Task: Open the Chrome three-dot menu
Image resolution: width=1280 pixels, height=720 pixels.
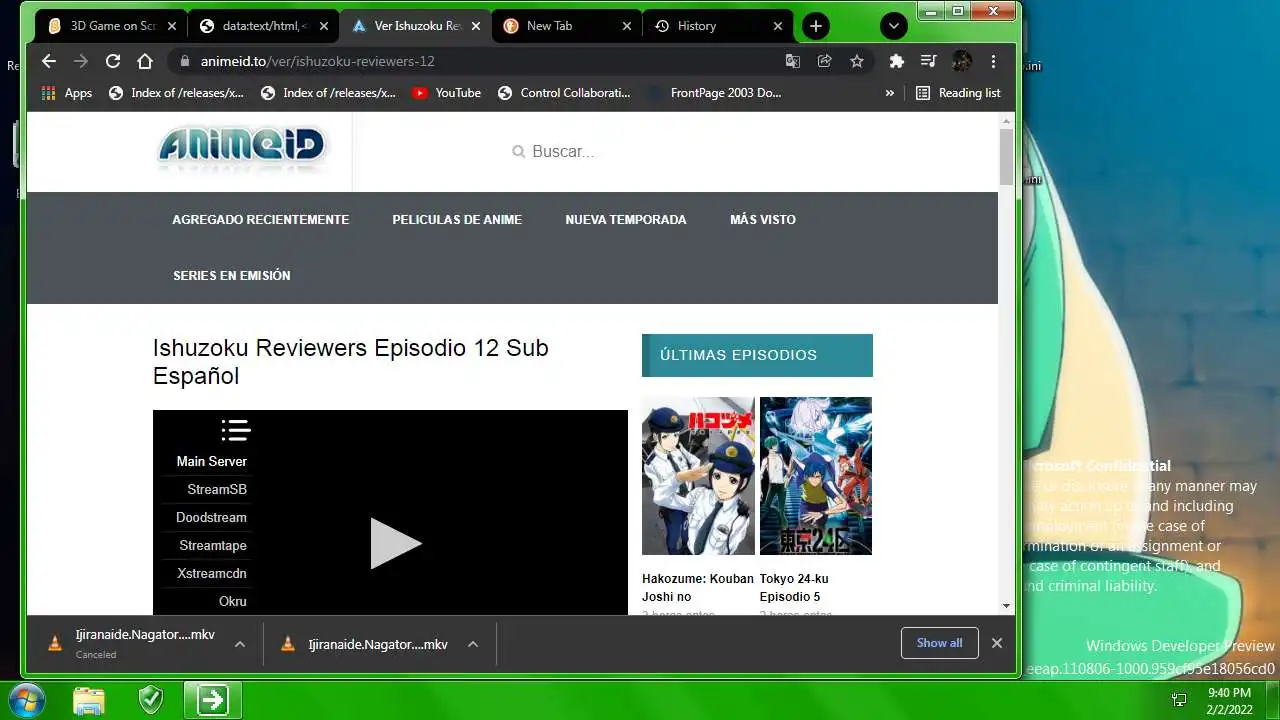Action: pyautogui.click(x=993, y=61)
